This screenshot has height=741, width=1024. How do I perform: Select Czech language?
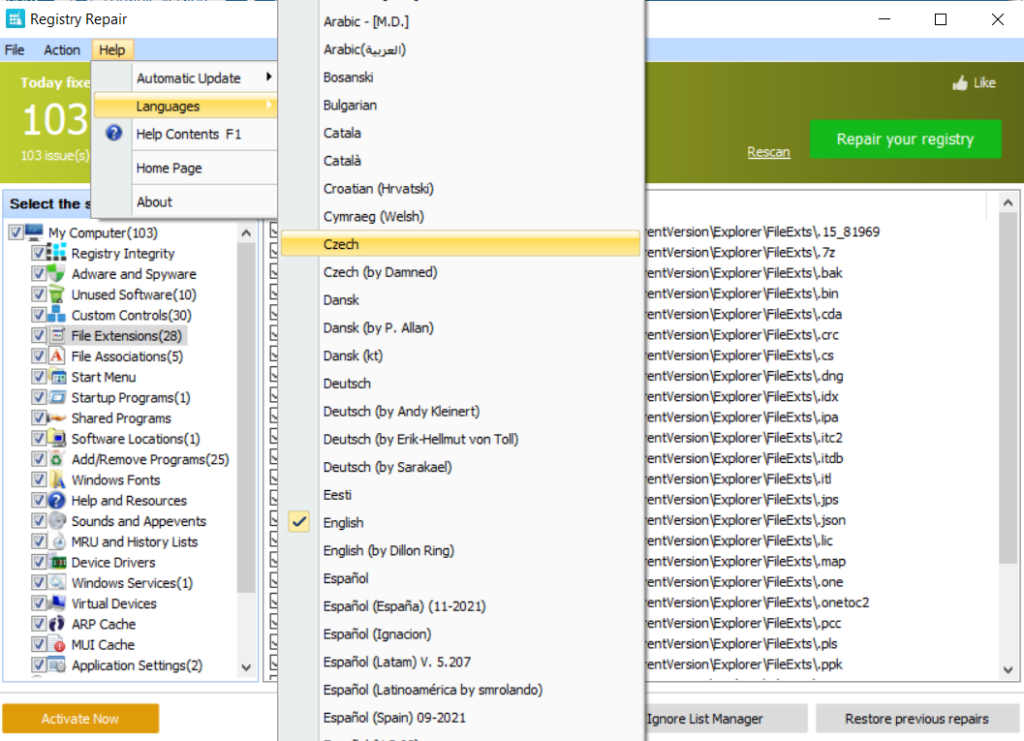click(x=460, y=244)
